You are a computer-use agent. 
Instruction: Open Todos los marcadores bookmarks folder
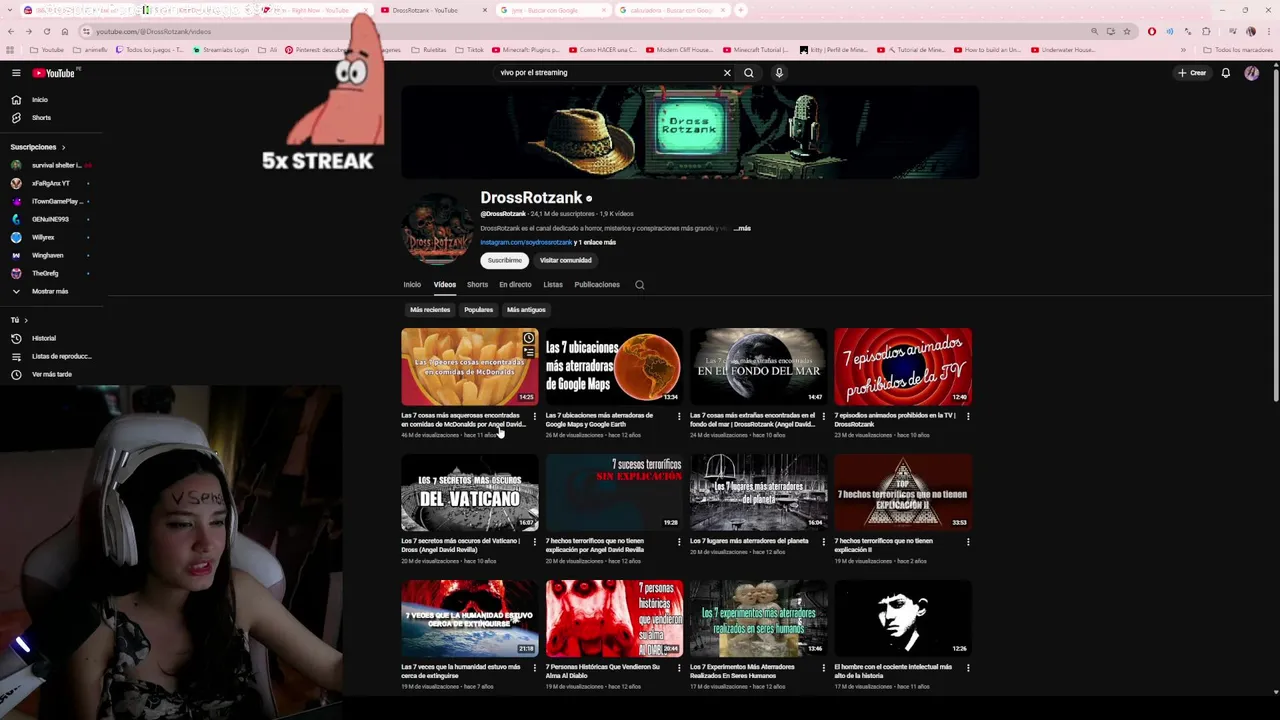point(1238,50)
